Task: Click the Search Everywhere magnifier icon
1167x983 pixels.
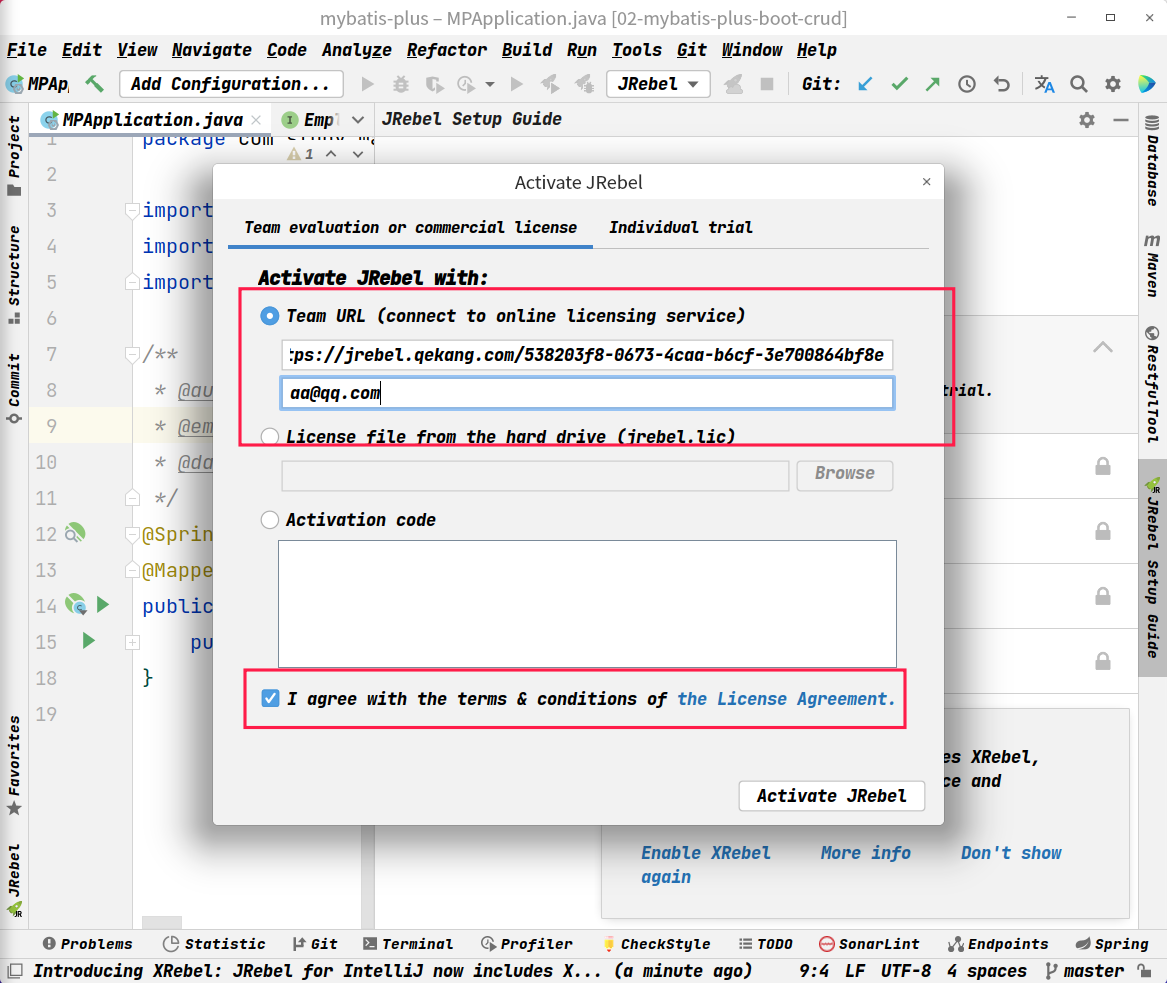Action: (1078, 84)
